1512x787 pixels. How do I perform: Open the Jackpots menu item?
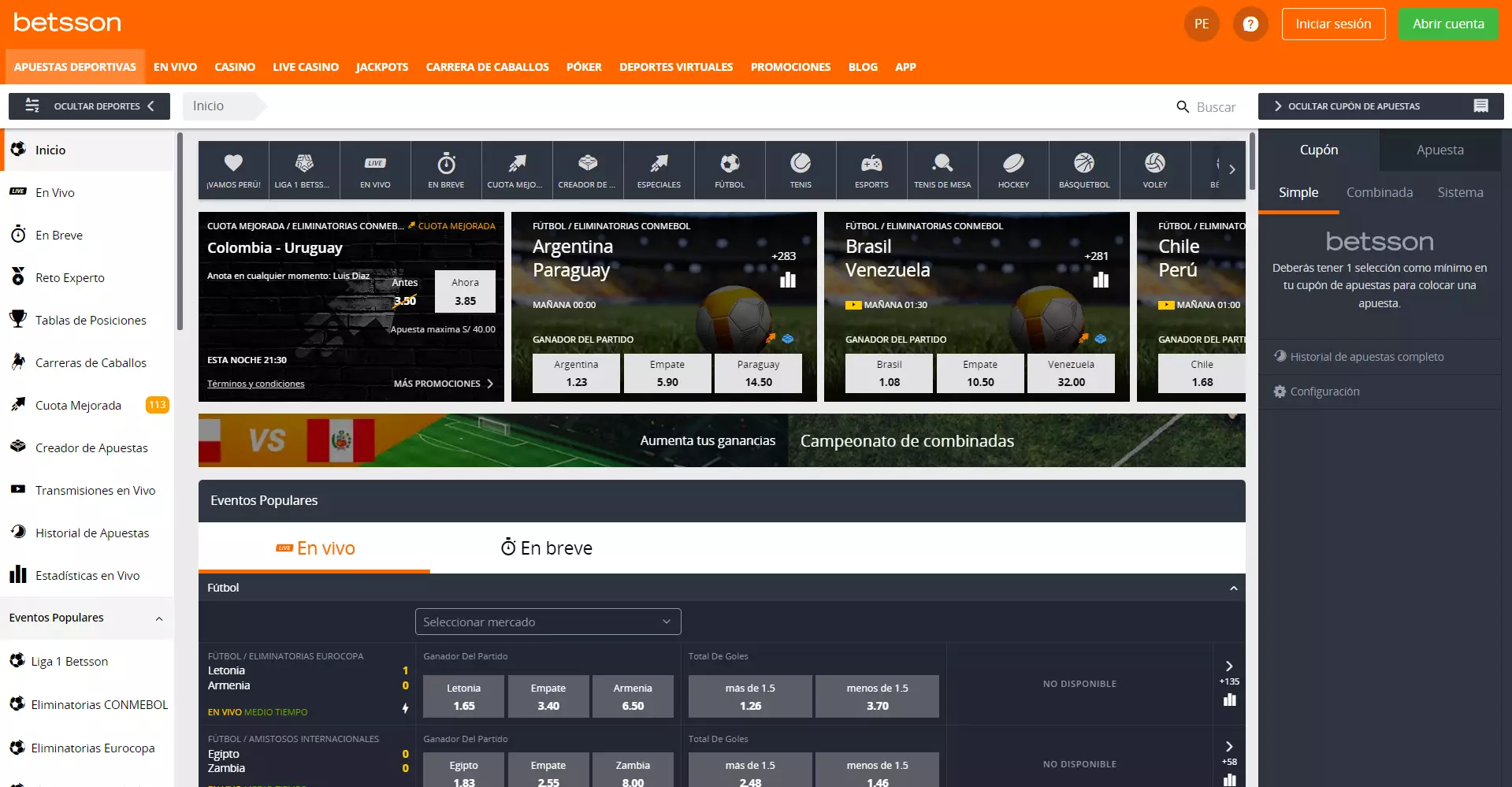382,67
